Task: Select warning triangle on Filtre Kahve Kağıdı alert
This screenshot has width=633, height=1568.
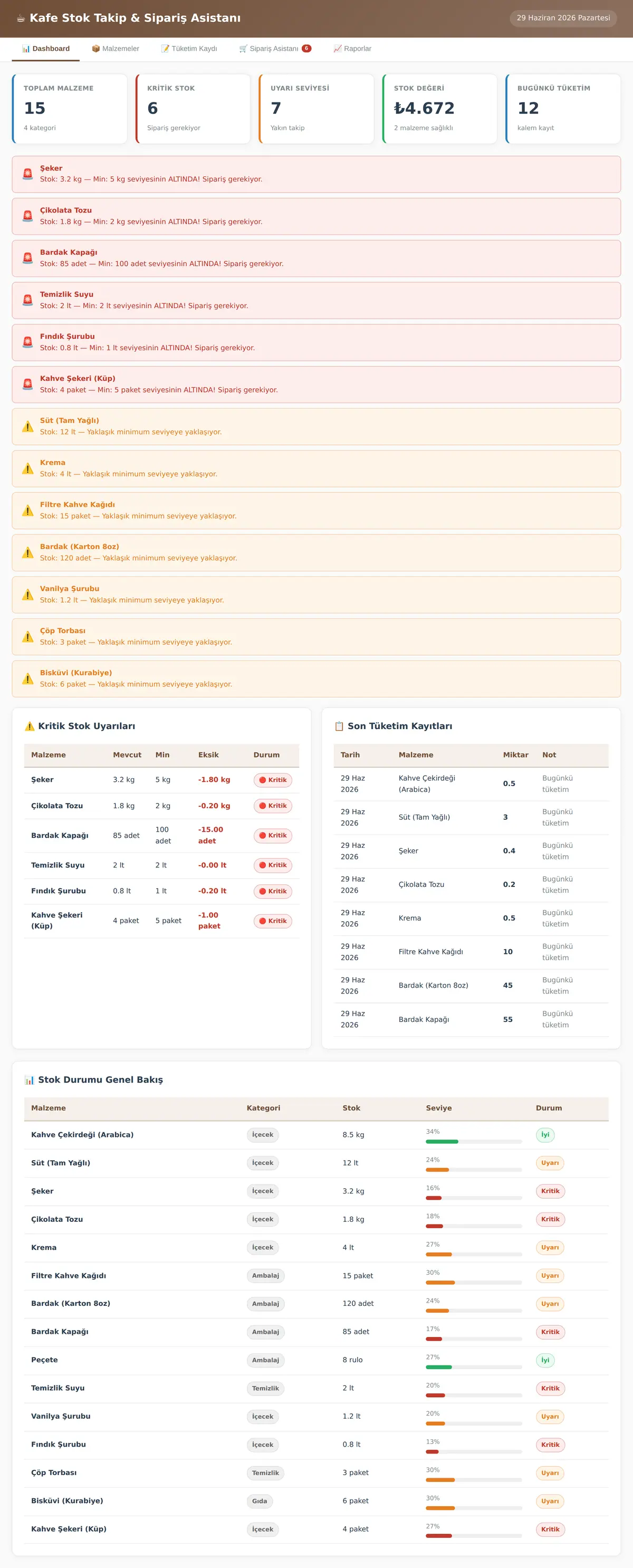Action: point(27,510)
